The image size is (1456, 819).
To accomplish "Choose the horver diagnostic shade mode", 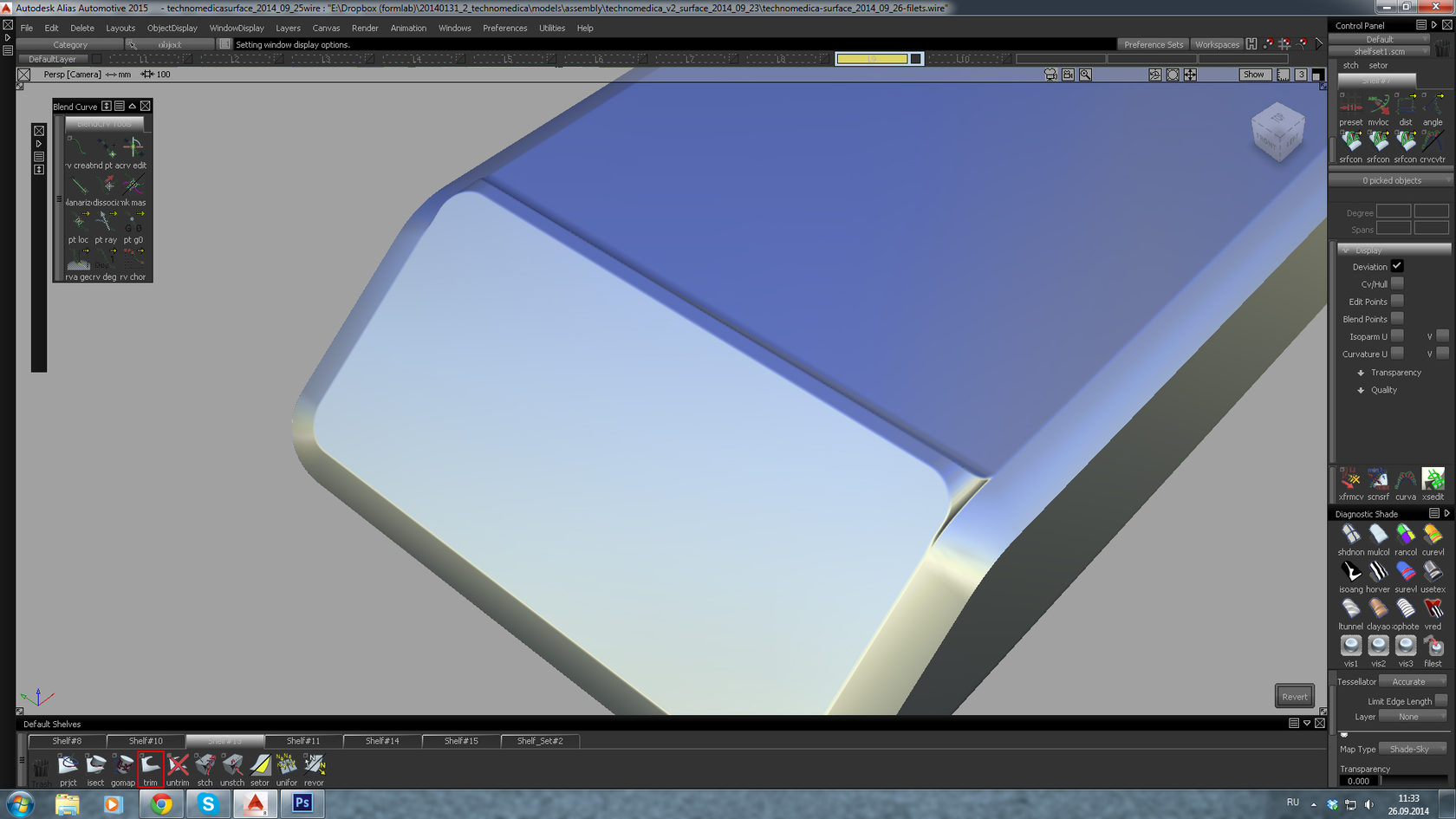I will tap(1378, 572).
